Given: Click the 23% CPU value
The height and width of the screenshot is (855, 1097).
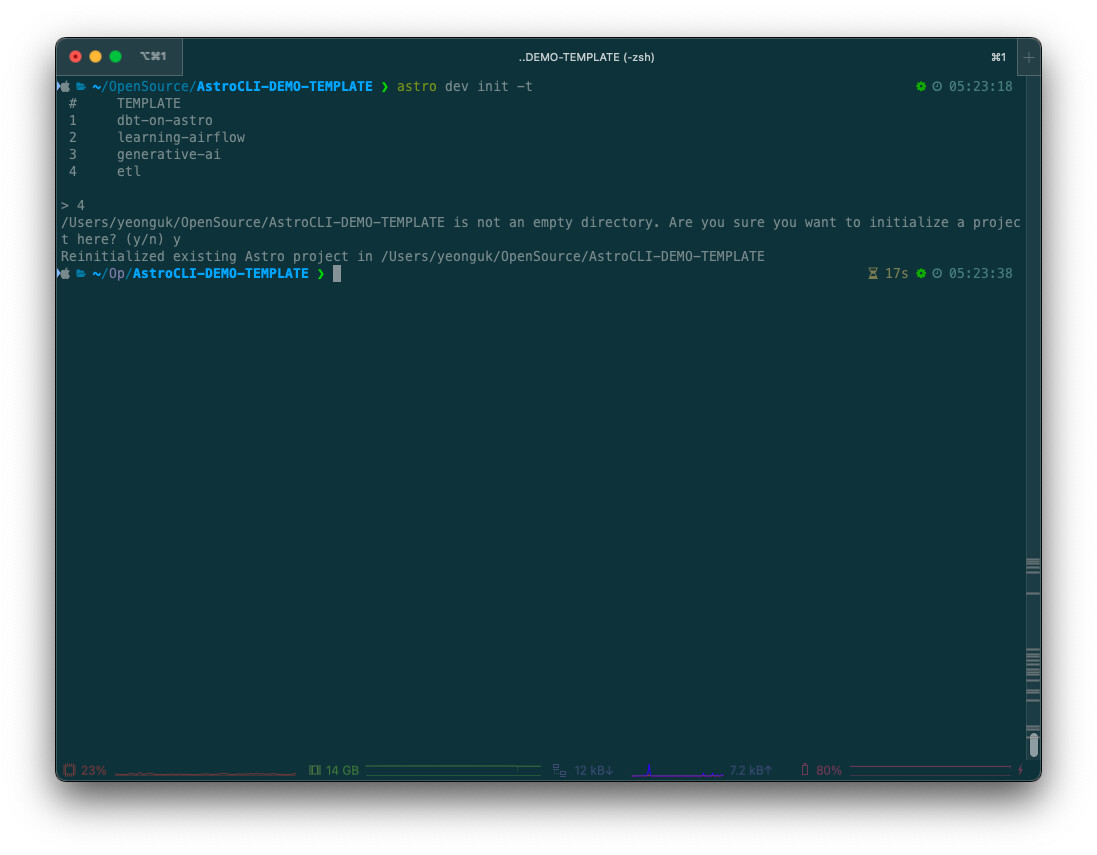Looking at the screenshot, I should (x=94, y=770).
